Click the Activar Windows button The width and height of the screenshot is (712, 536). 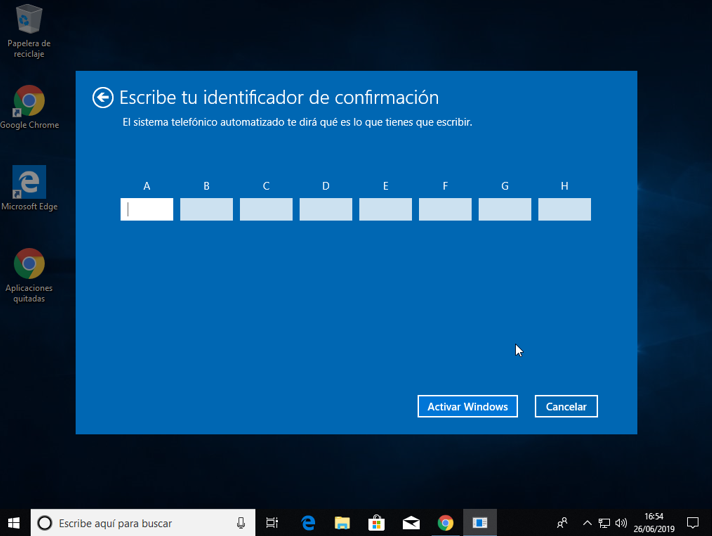pos(468,406)
